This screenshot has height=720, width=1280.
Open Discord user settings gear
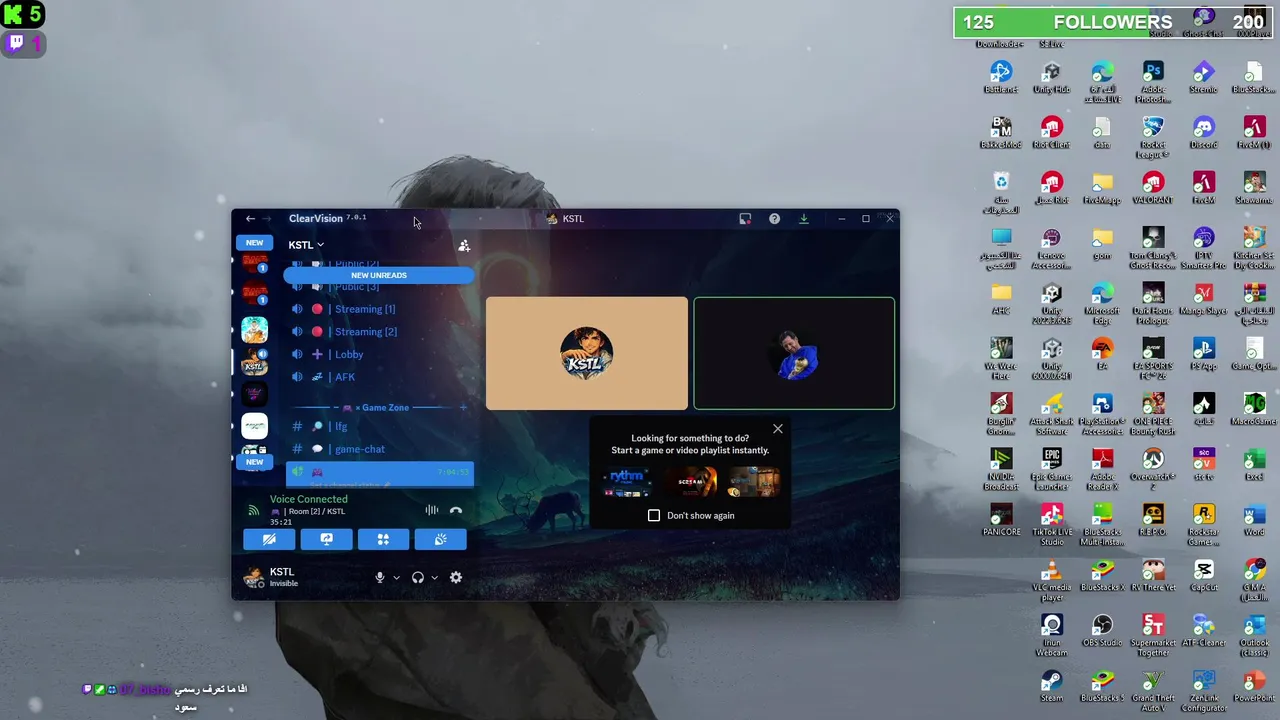(456, 577)
